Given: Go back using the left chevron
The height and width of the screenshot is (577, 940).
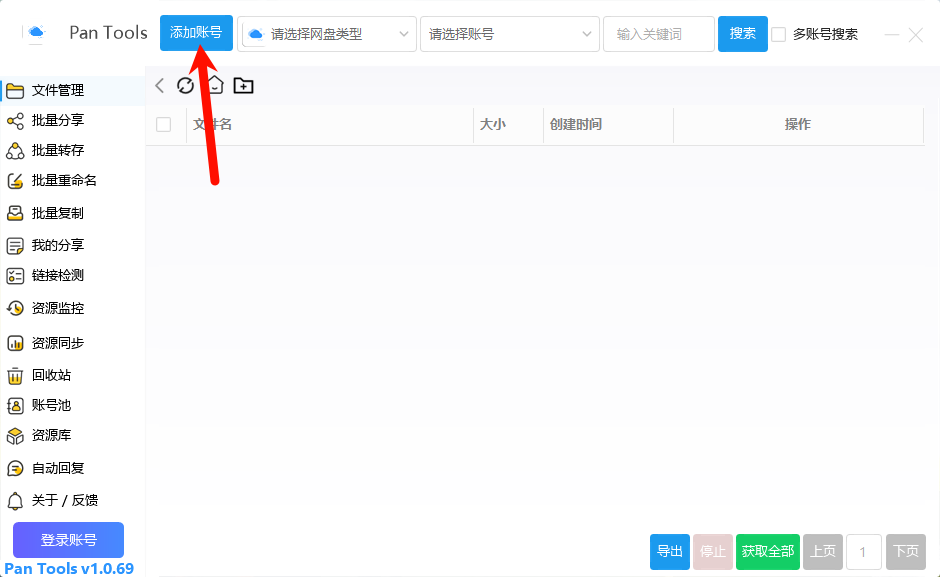Looking at the screenshot, I should 159,86.
